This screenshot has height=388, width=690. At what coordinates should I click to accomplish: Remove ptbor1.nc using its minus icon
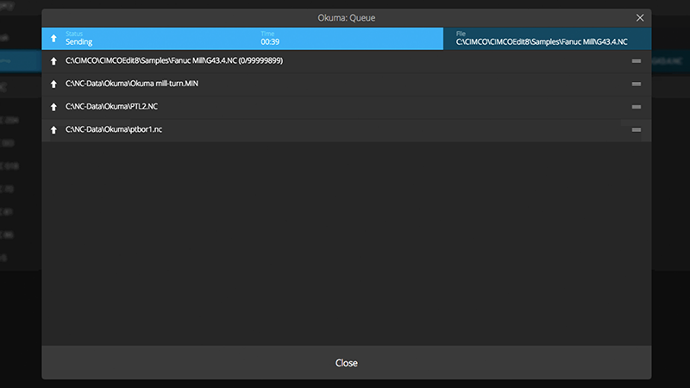[636, 130]
